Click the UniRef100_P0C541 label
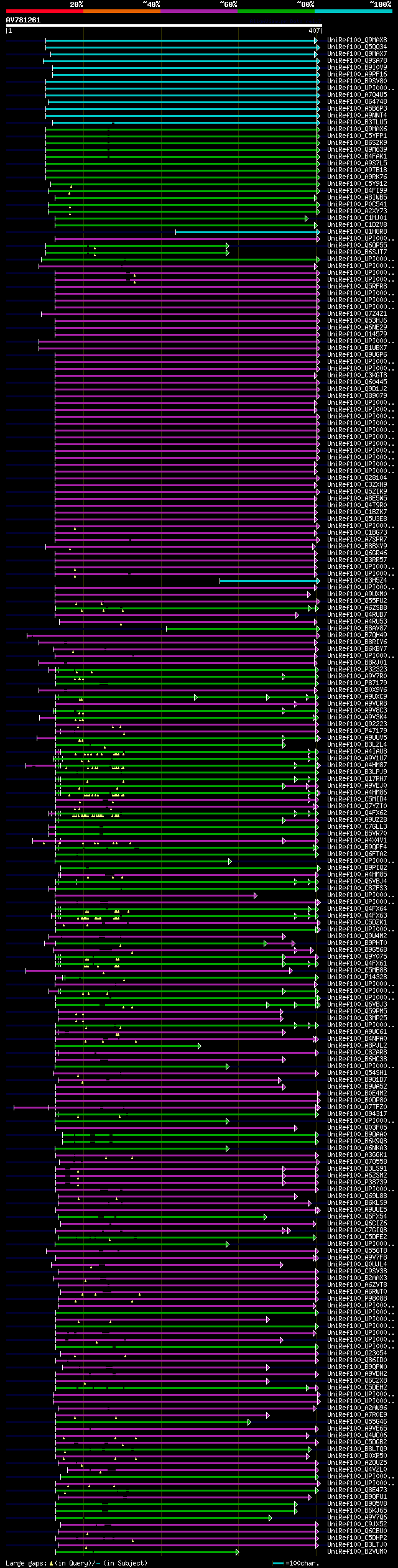This screenshot has width=398, height=1568. click(357, 205)
